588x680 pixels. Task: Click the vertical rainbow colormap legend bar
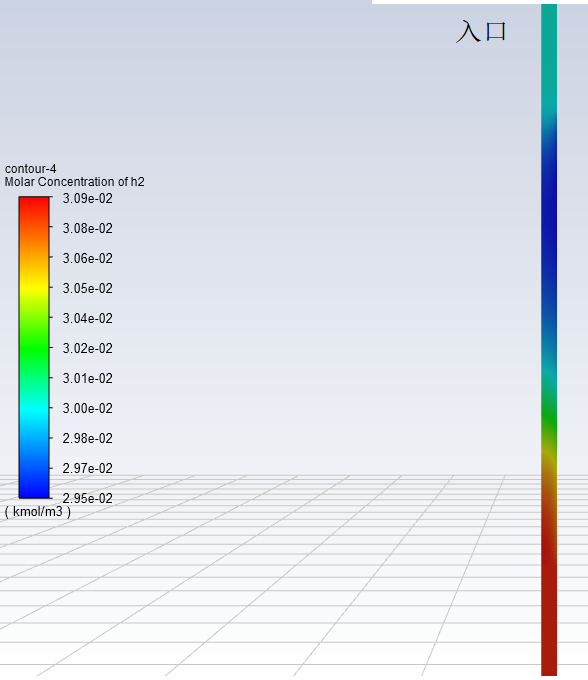(34, 347)
